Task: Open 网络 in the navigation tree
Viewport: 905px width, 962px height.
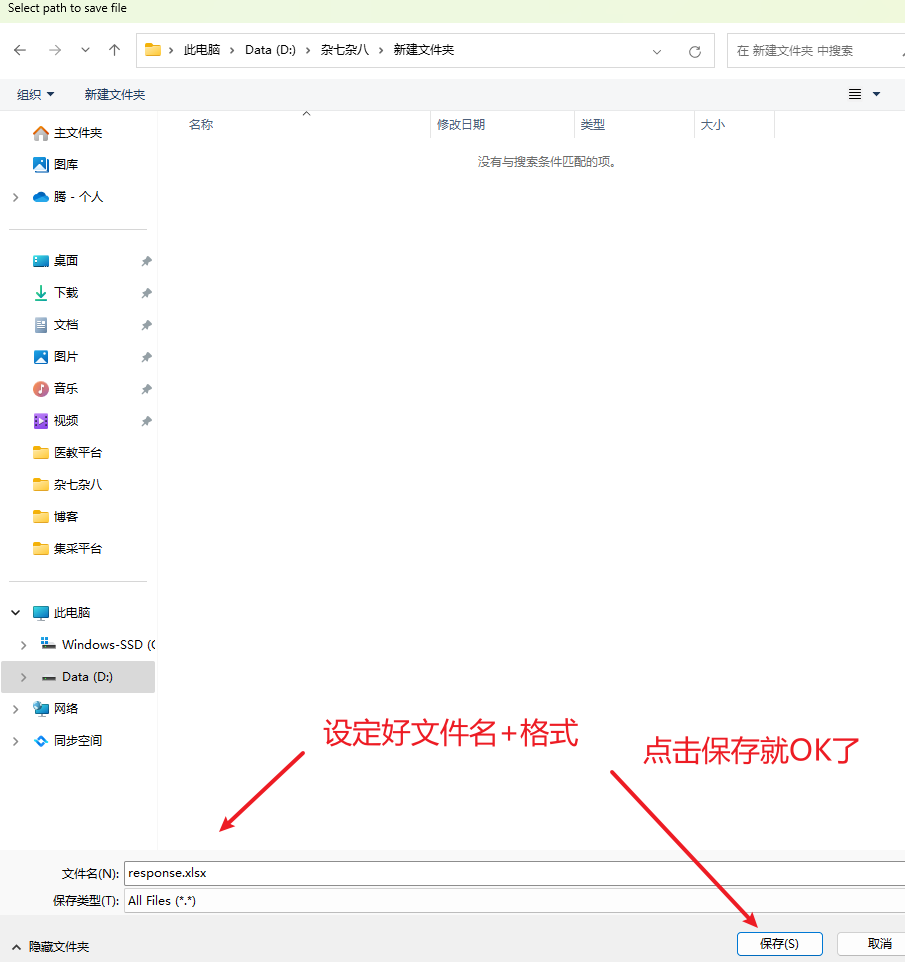Action: [x=66, y=709]
